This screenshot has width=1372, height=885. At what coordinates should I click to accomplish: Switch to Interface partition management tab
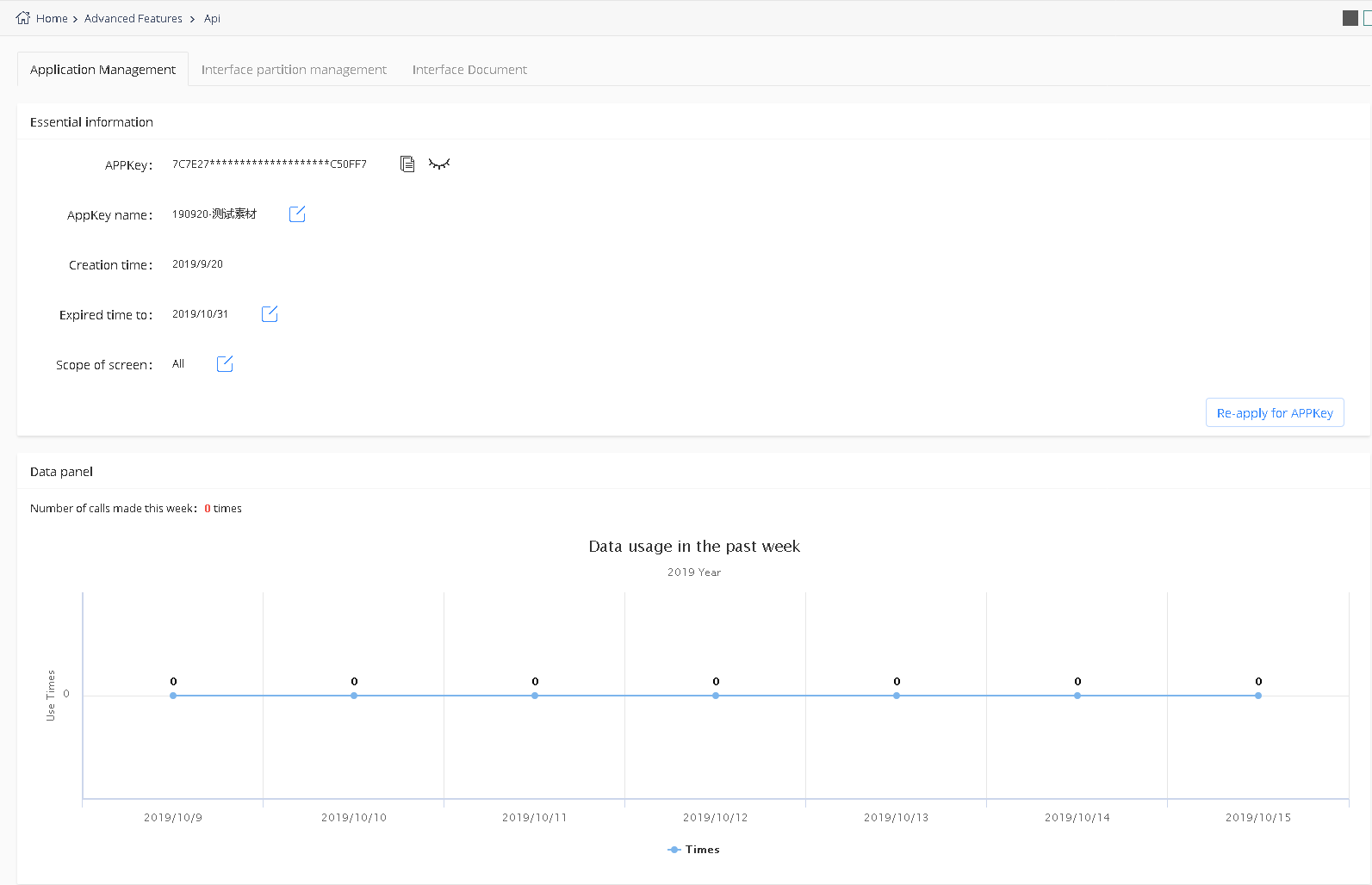[x=294, y=70]
